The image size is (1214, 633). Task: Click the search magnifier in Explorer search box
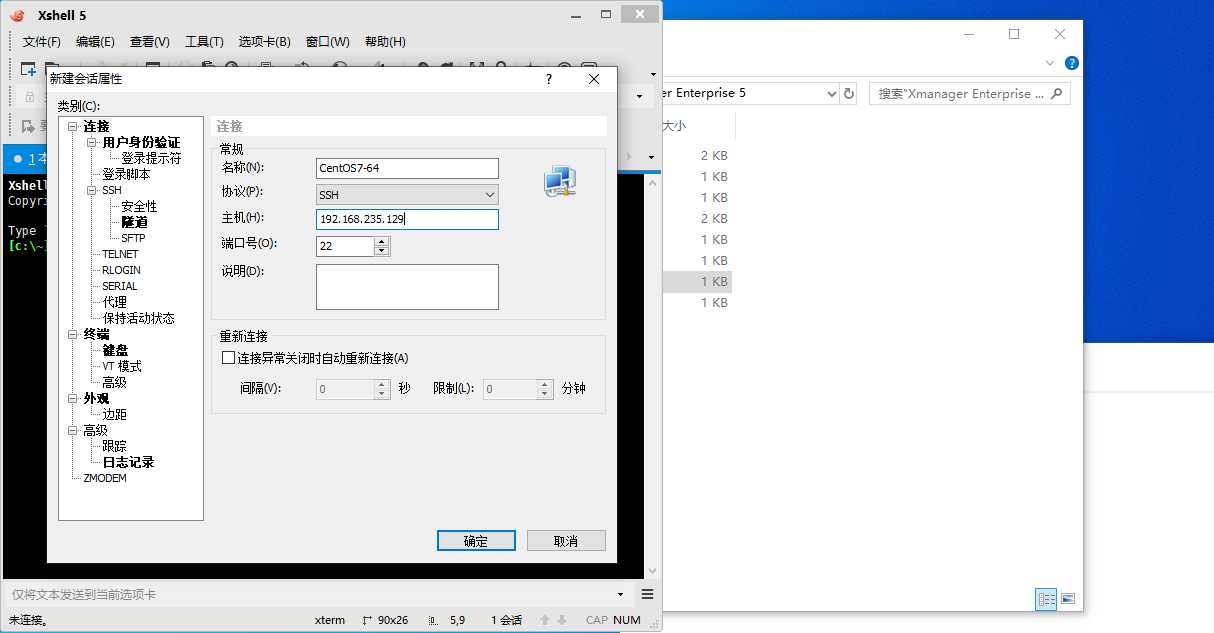[x=1058, y=93]
